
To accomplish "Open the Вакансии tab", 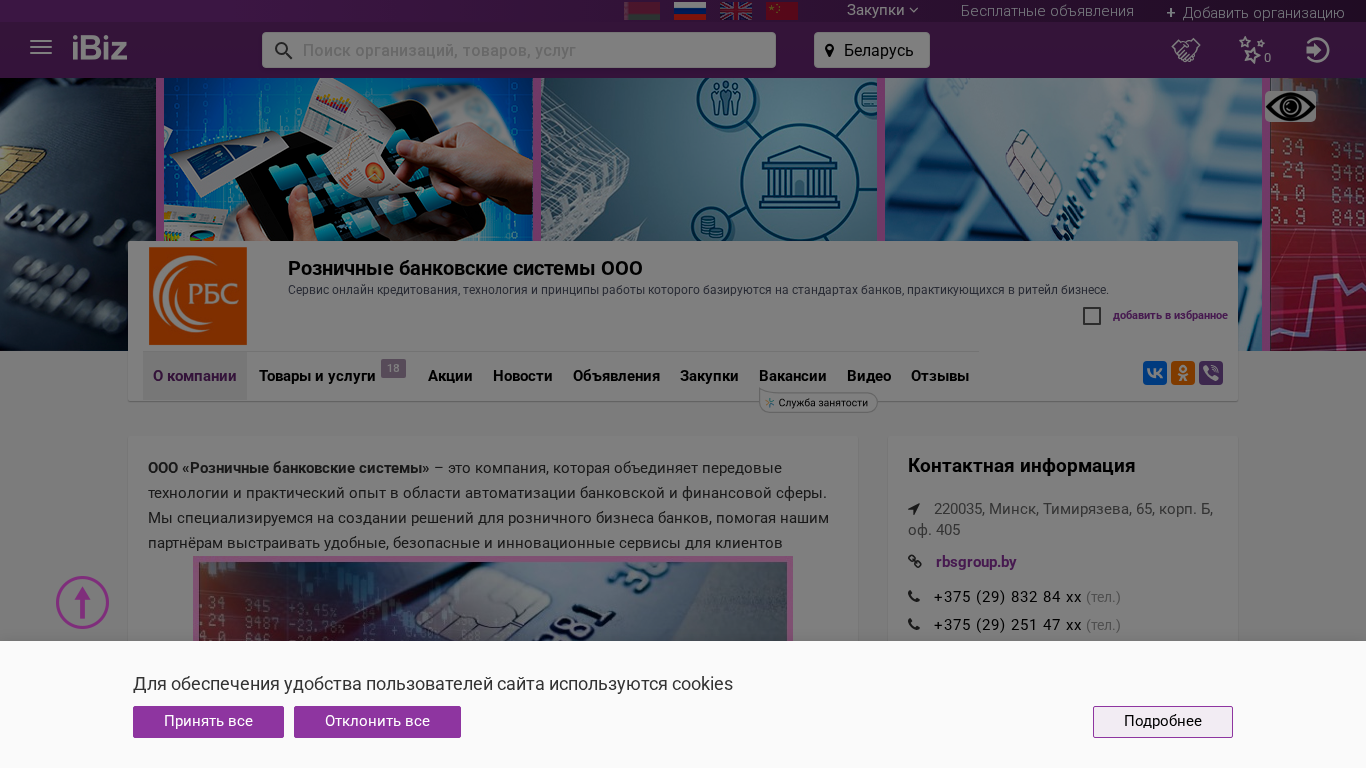I will (x=793, y=376).
